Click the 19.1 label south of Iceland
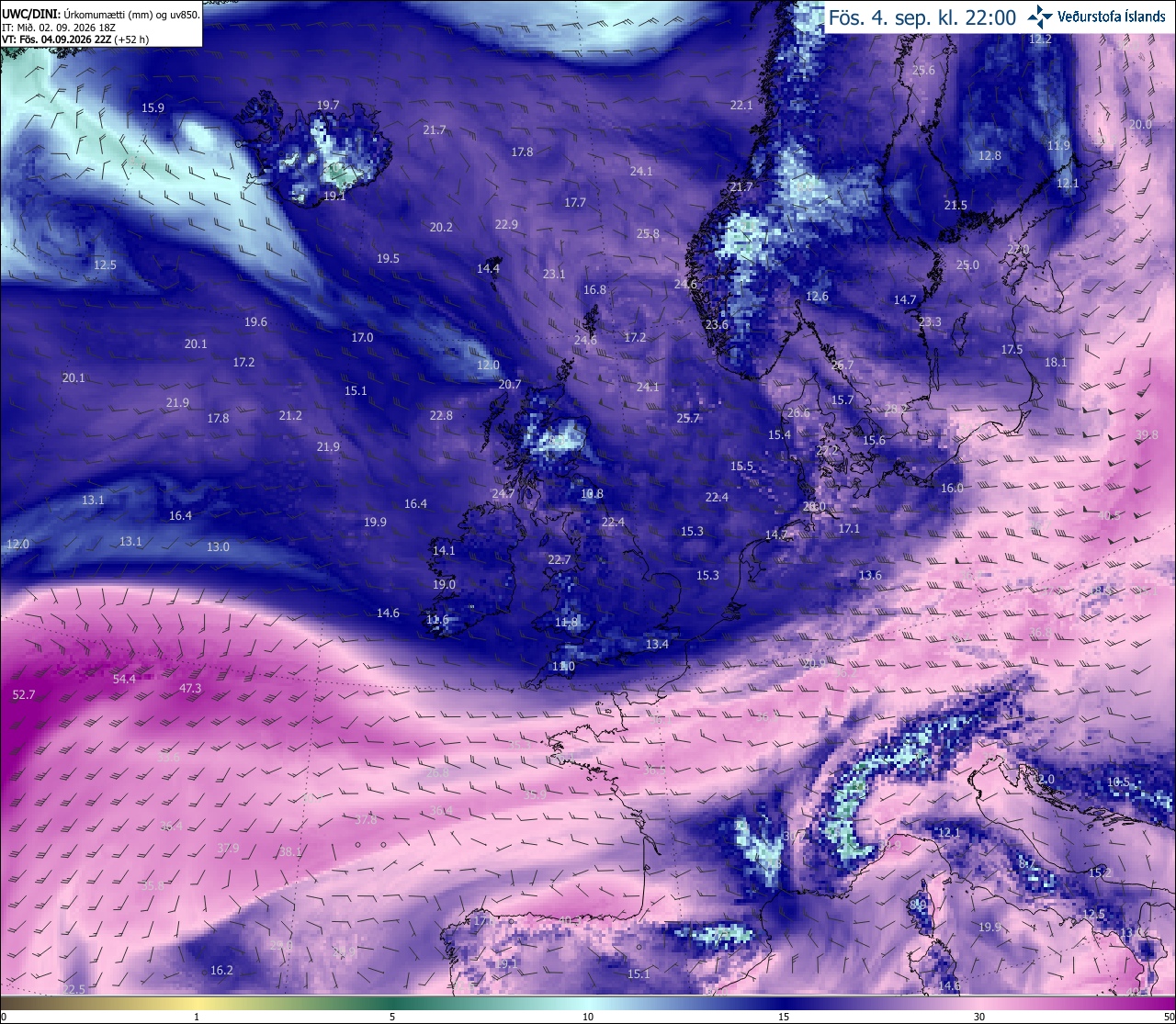 coord(334,197)
